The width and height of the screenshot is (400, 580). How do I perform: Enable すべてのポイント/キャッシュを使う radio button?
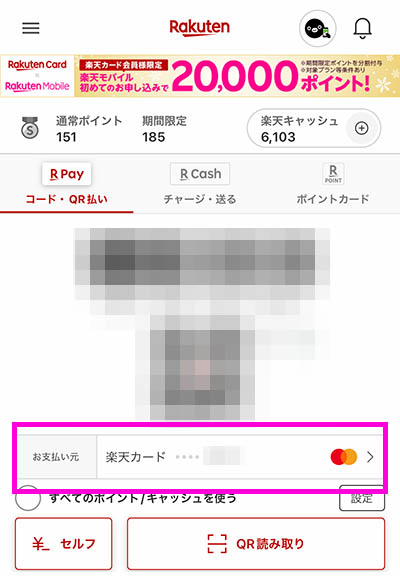click(x=28, y=498)
